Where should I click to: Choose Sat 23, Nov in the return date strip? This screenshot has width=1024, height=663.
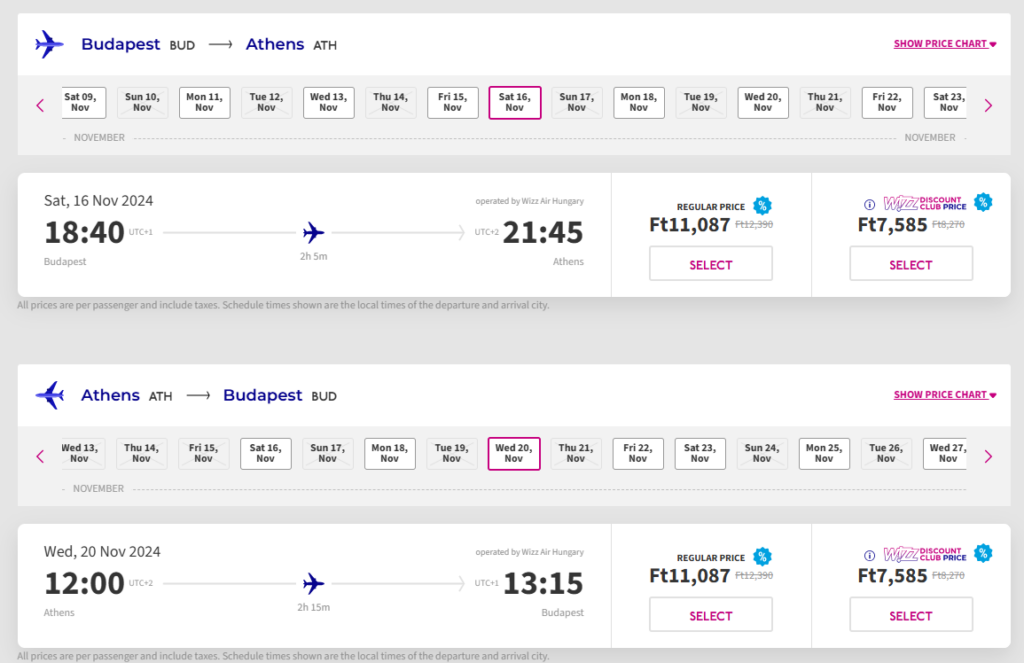(700, 453)
